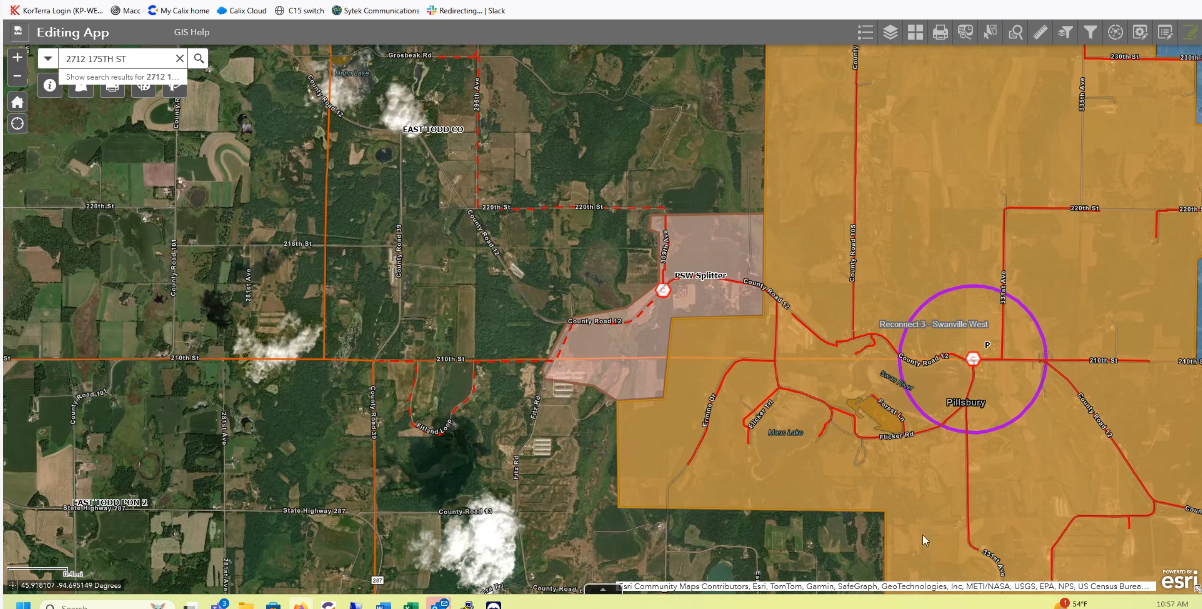Click the PSW Splitter map marker

tap(663, 290)
